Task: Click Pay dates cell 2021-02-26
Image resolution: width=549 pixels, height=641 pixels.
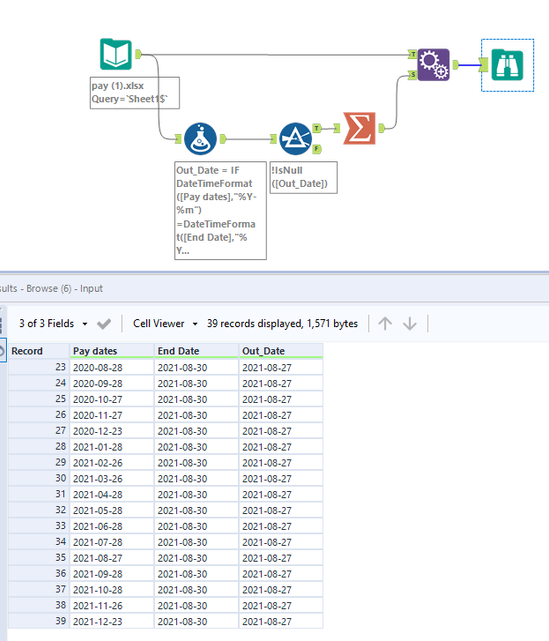Action: pos(112,463)
